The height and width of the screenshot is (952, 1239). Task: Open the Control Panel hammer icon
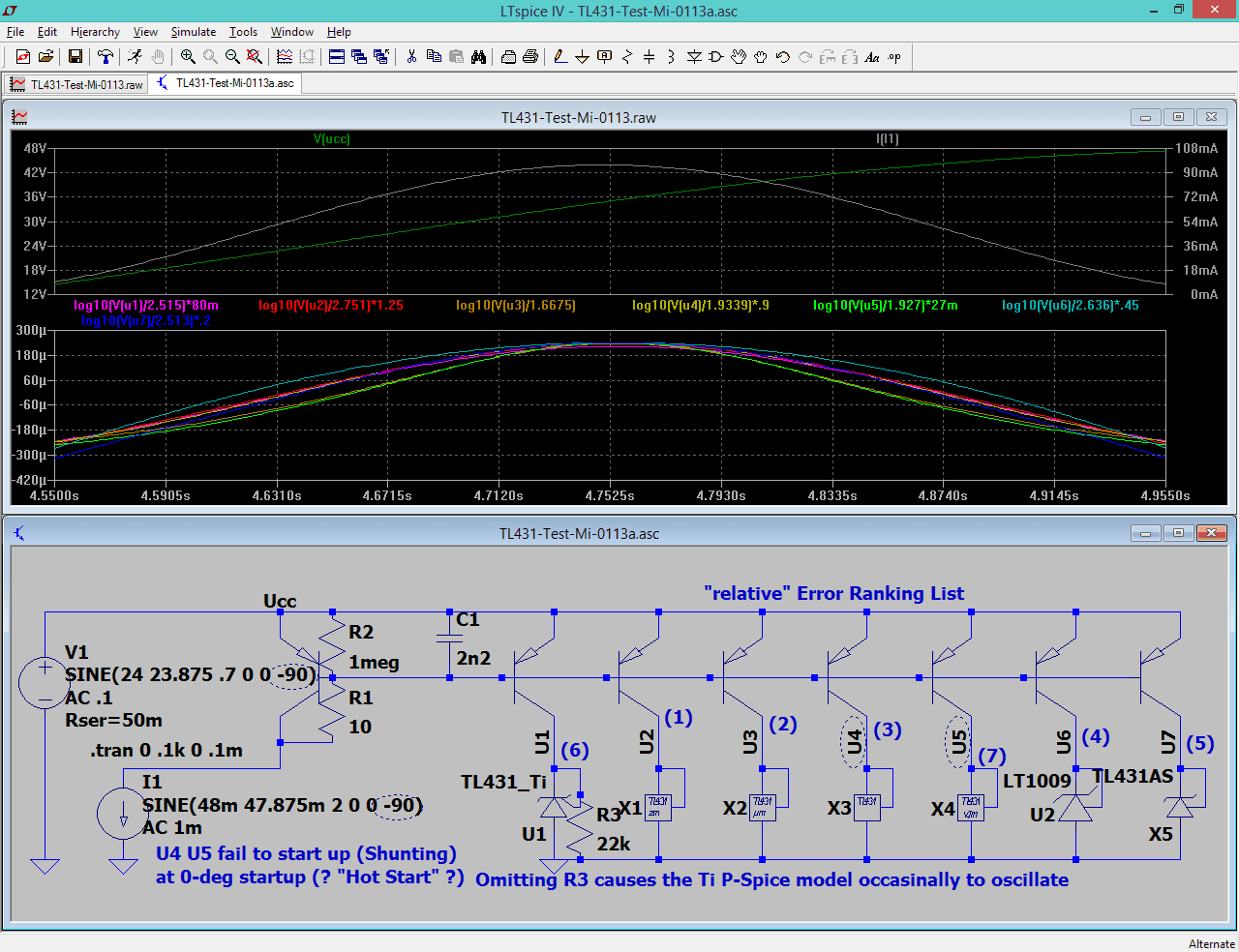106,57
